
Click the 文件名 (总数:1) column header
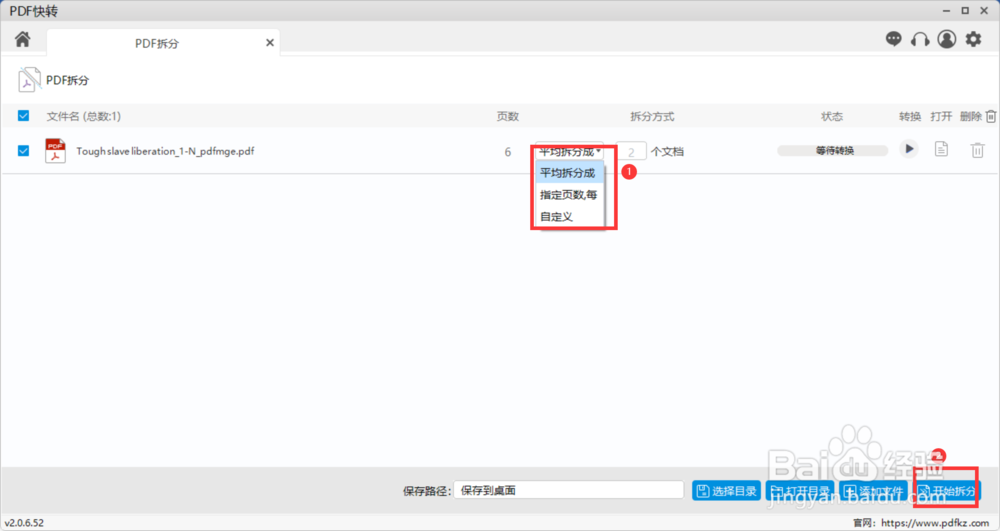click(84, 116)
